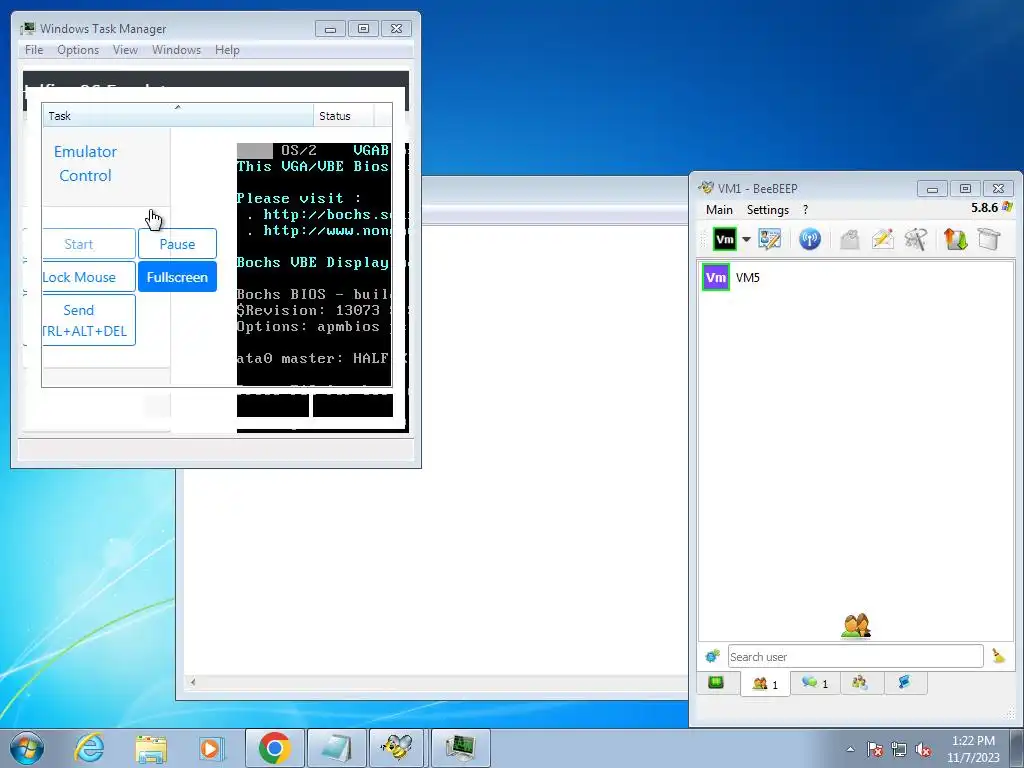Click the greyed chat envelope icon in BeeBEEP toolbar
Viewport: 1024px width, 768px height.
point(849,240)
